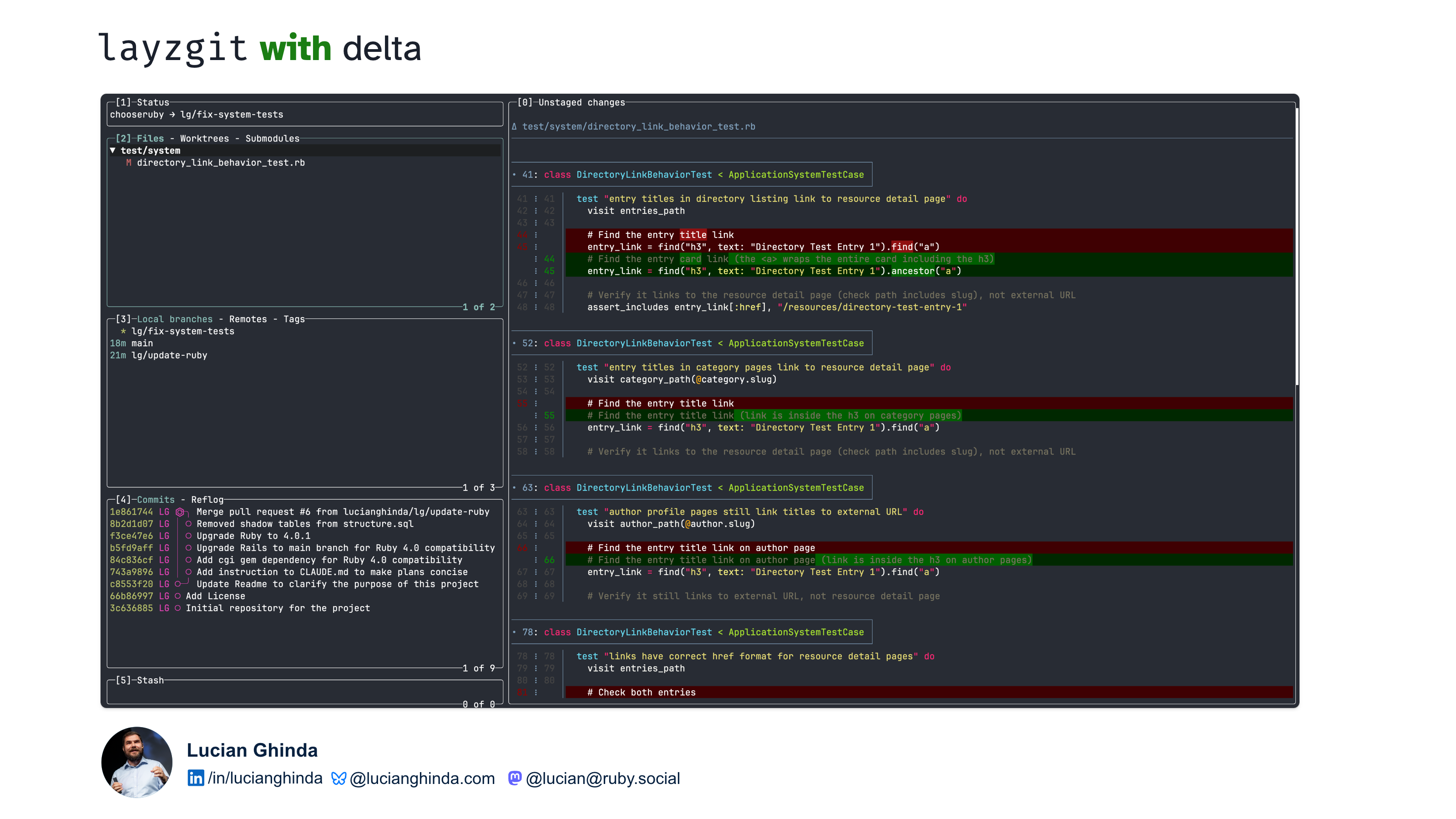Click the Commits panel '1 of 9' counter
The height and width of the screenshot is (819, 1456).
pyautogui.click(x=479, y=669)
